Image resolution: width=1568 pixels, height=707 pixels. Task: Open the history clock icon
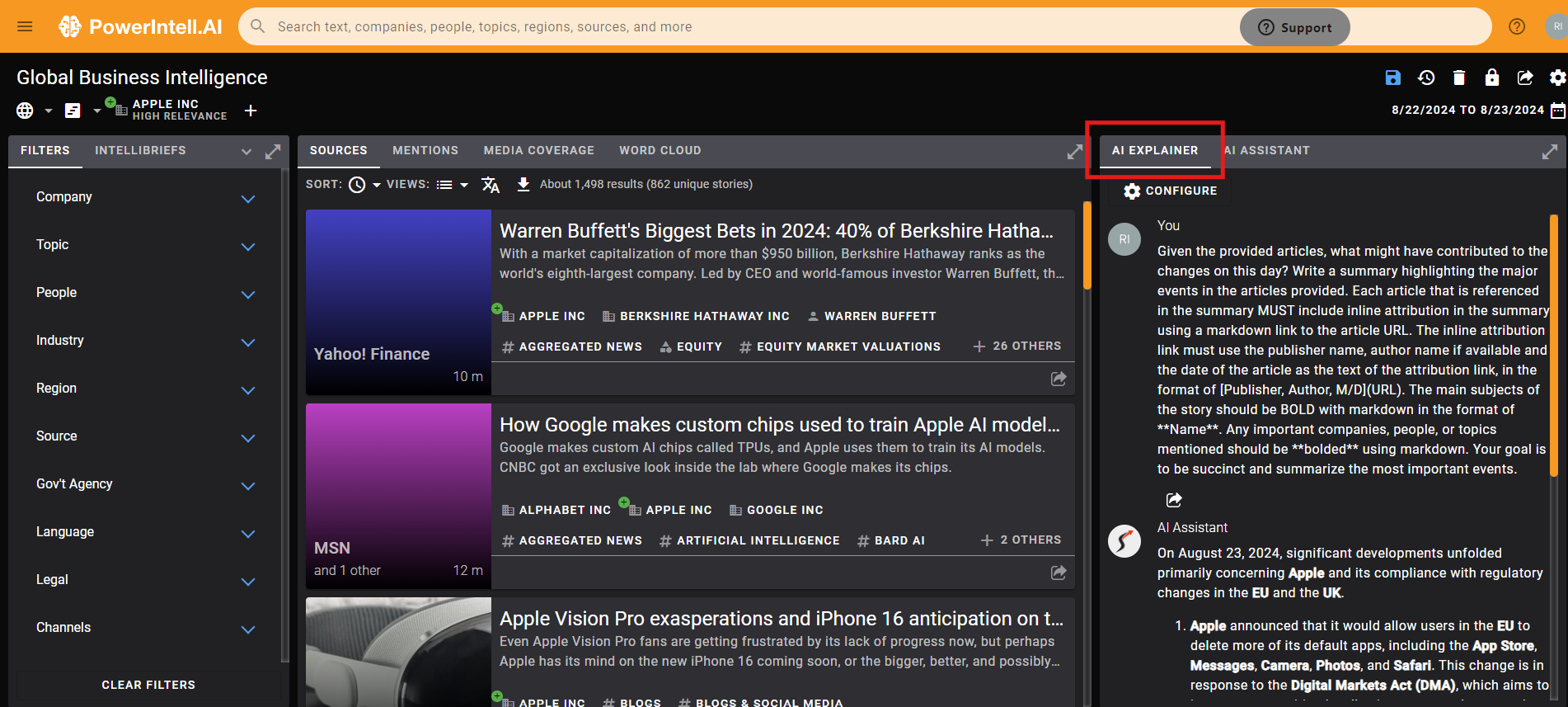tap(1426, 78)
